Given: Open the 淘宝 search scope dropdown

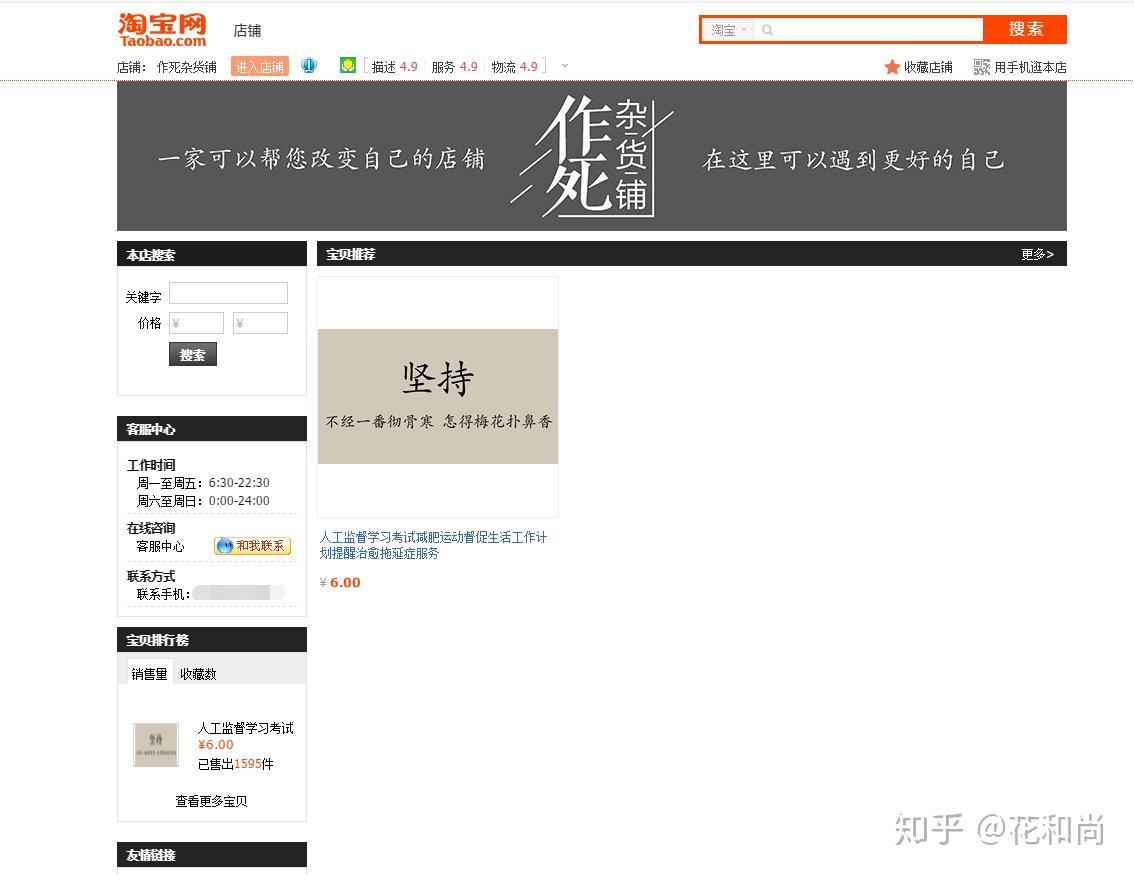Looking at the screenshot, I should coord(728,30).
